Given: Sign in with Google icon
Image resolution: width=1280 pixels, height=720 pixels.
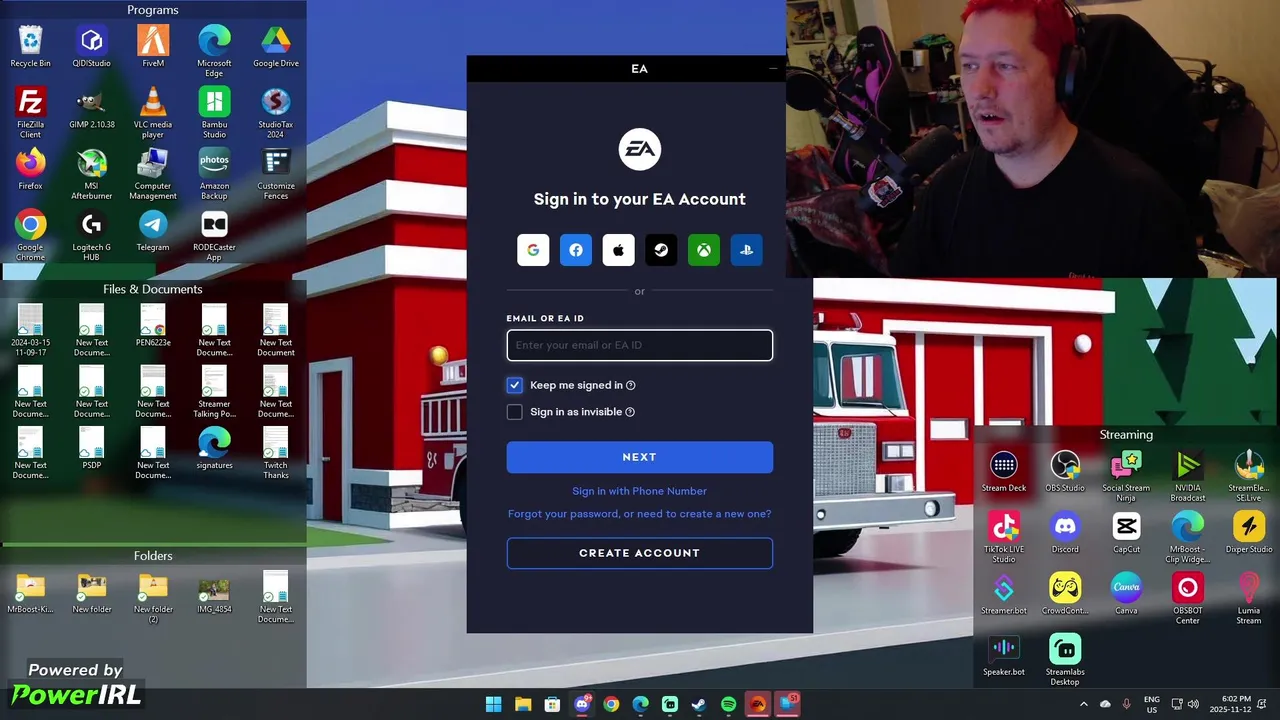Looking at the screenshot, I should pos(533,250).
